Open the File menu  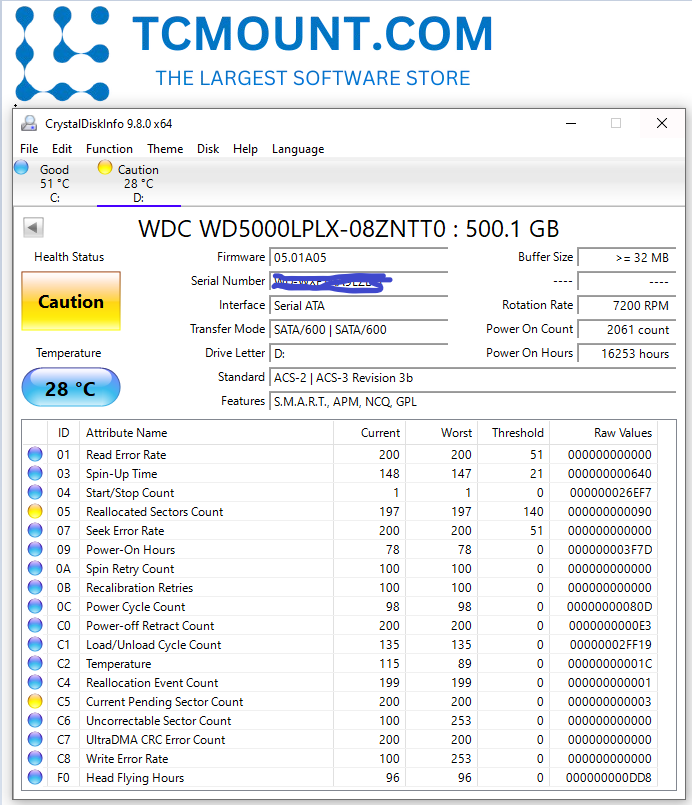29,149
